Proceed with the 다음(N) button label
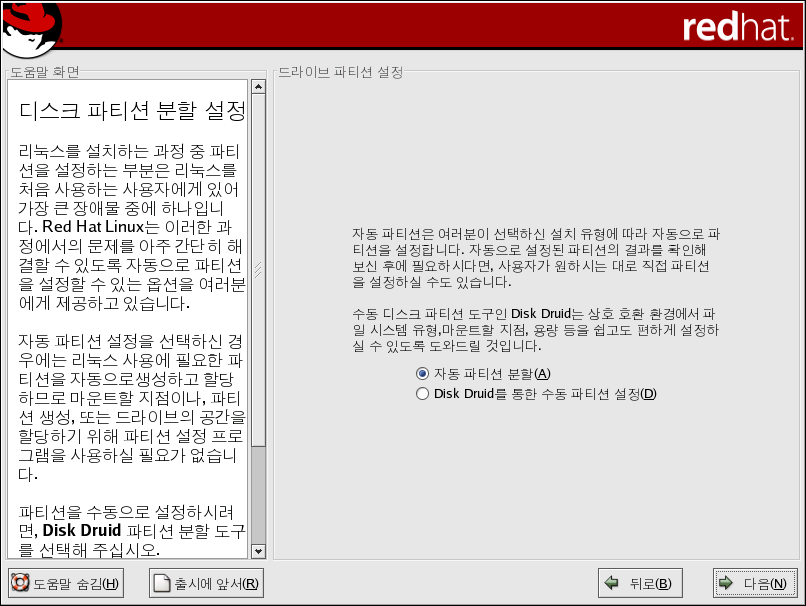 (765, 584)
